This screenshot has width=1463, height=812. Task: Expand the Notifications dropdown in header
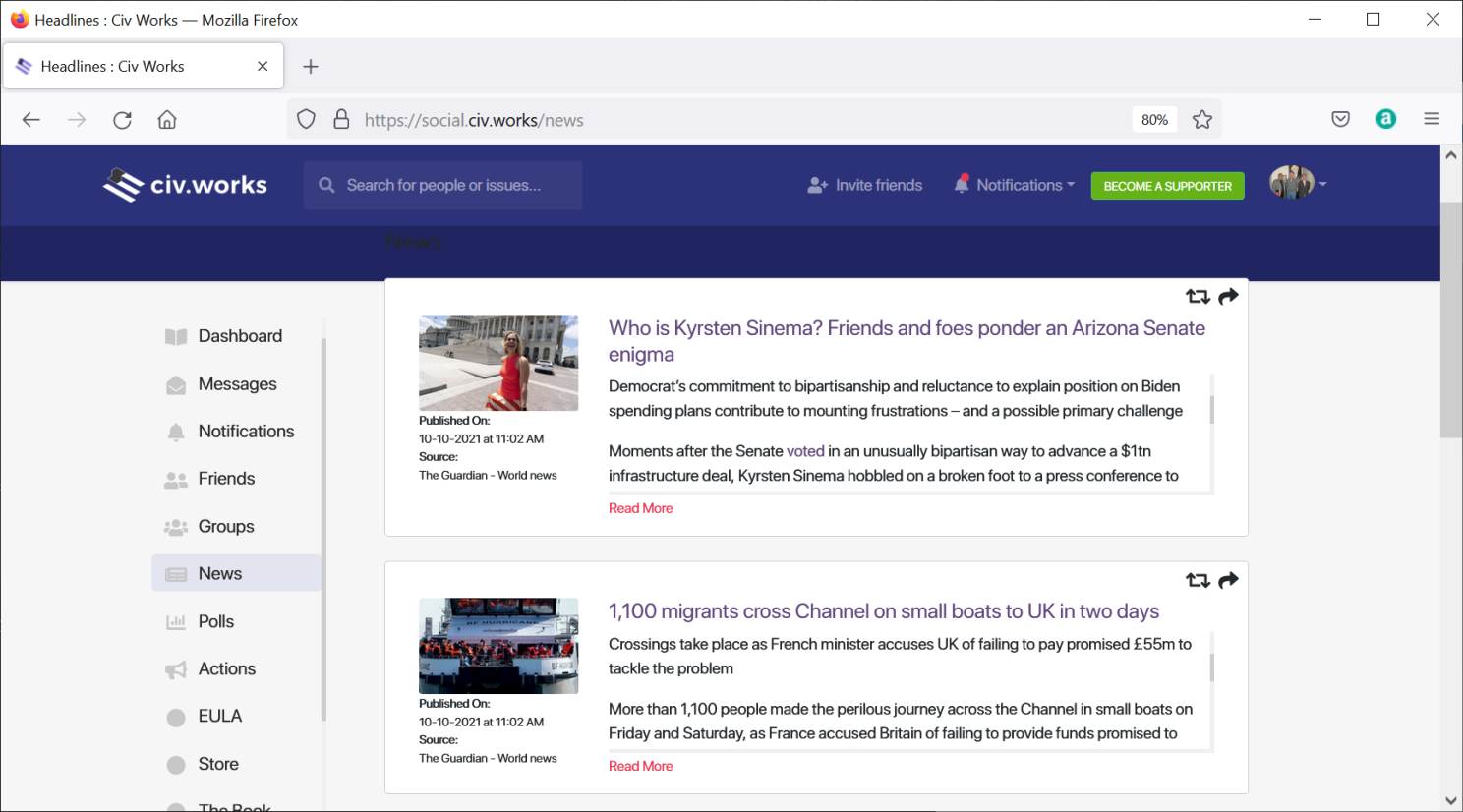[x=1016, y=185]
